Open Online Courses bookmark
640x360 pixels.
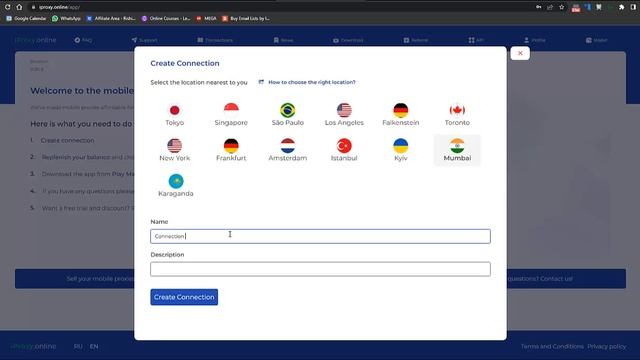(166, 18)
